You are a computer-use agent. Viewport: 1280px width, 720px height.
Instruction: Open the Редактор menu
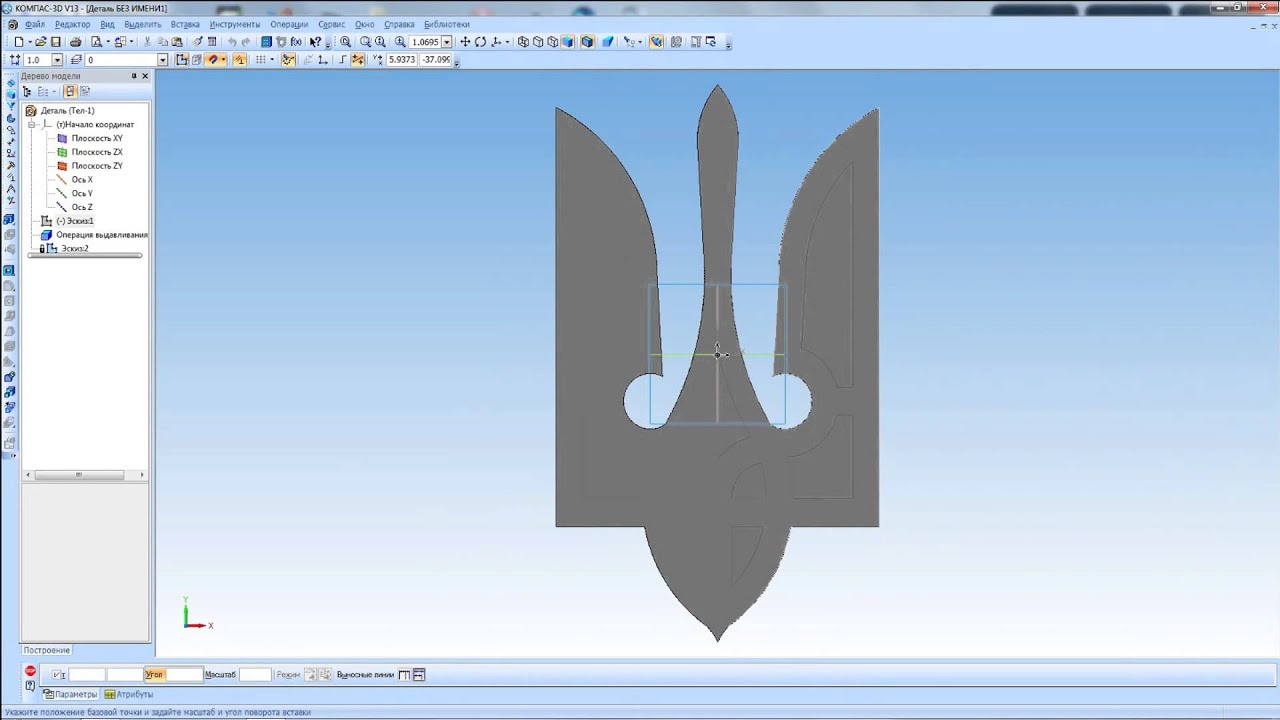[x=72, y=24]
